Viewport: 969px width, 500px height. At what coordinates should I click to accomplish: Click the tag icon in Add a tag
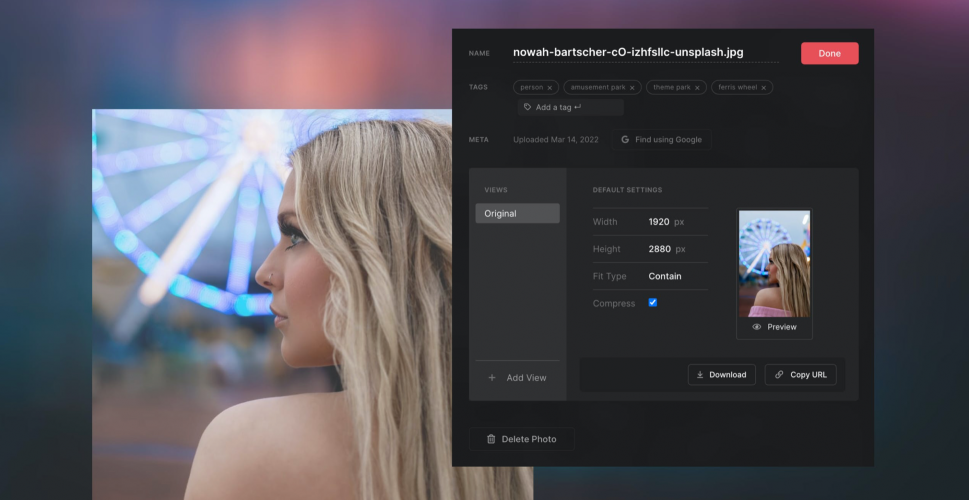(x=527, y=107)
